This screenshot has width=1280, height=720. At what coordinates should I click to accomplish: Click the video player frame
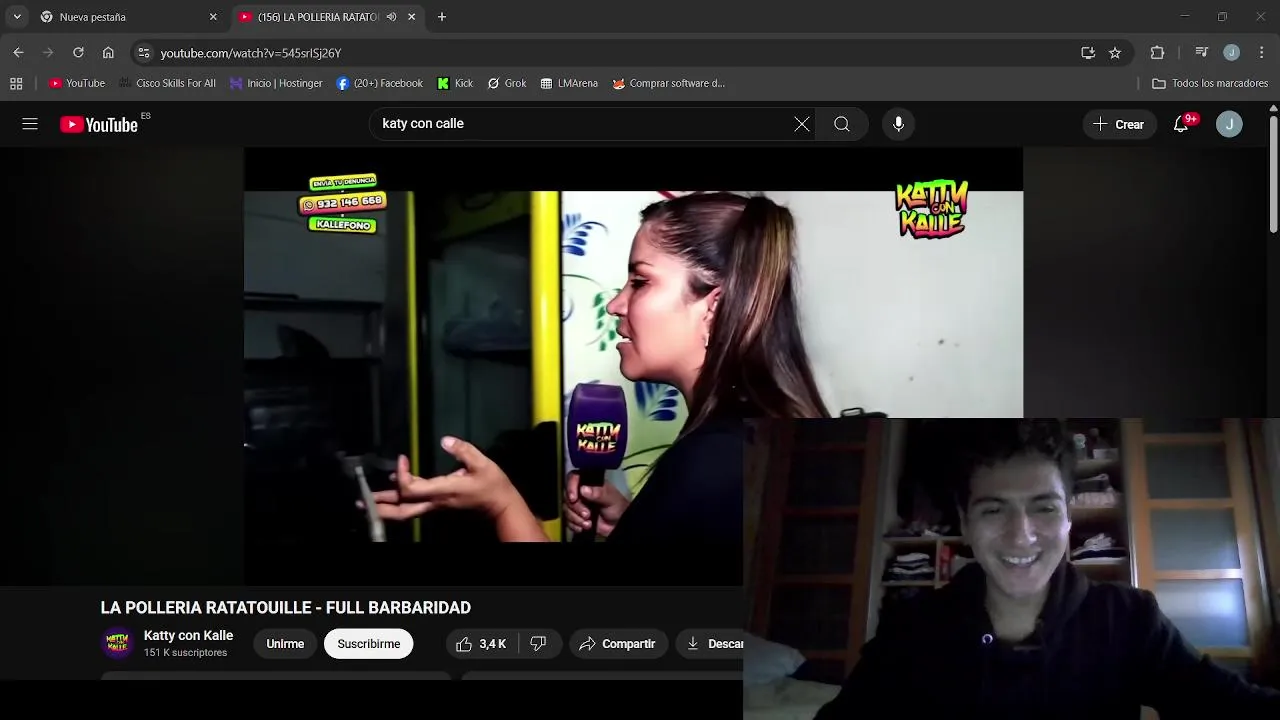(x=633, y=365)
